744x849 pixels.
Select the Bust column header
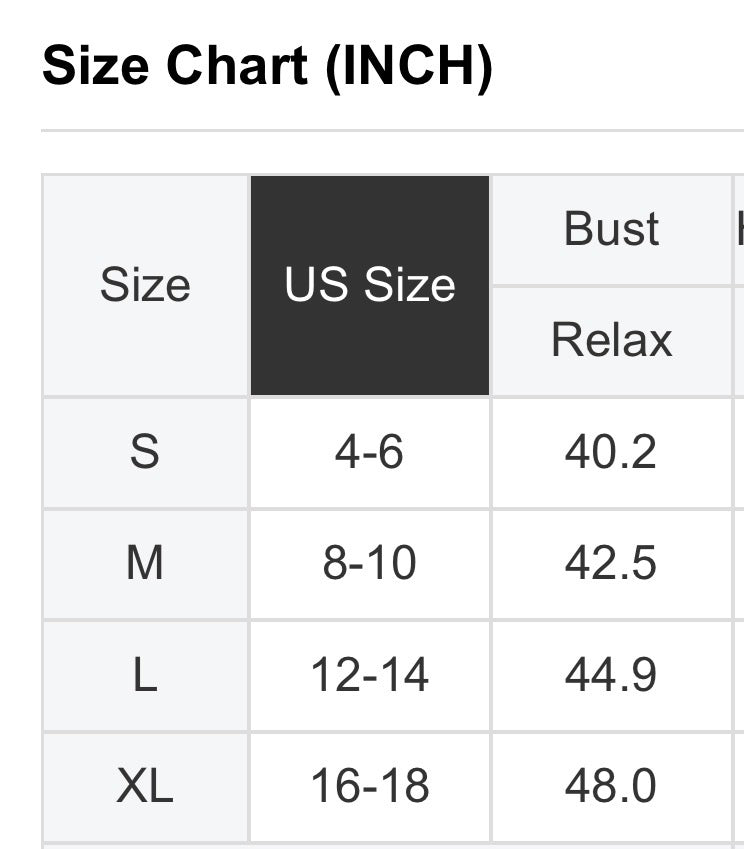click(611, 229)
